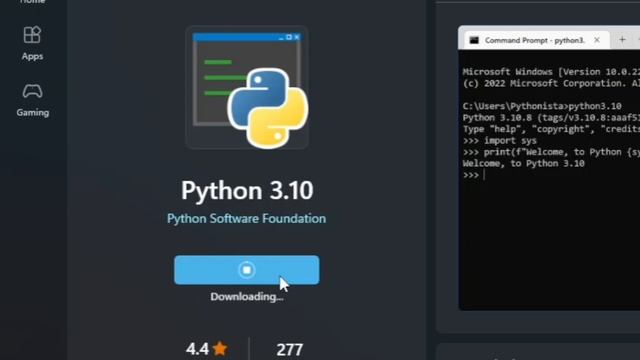This screenshot has height=360, width=640.
Task: Click the Python 3.10 app logo
Action: (247, 87)
